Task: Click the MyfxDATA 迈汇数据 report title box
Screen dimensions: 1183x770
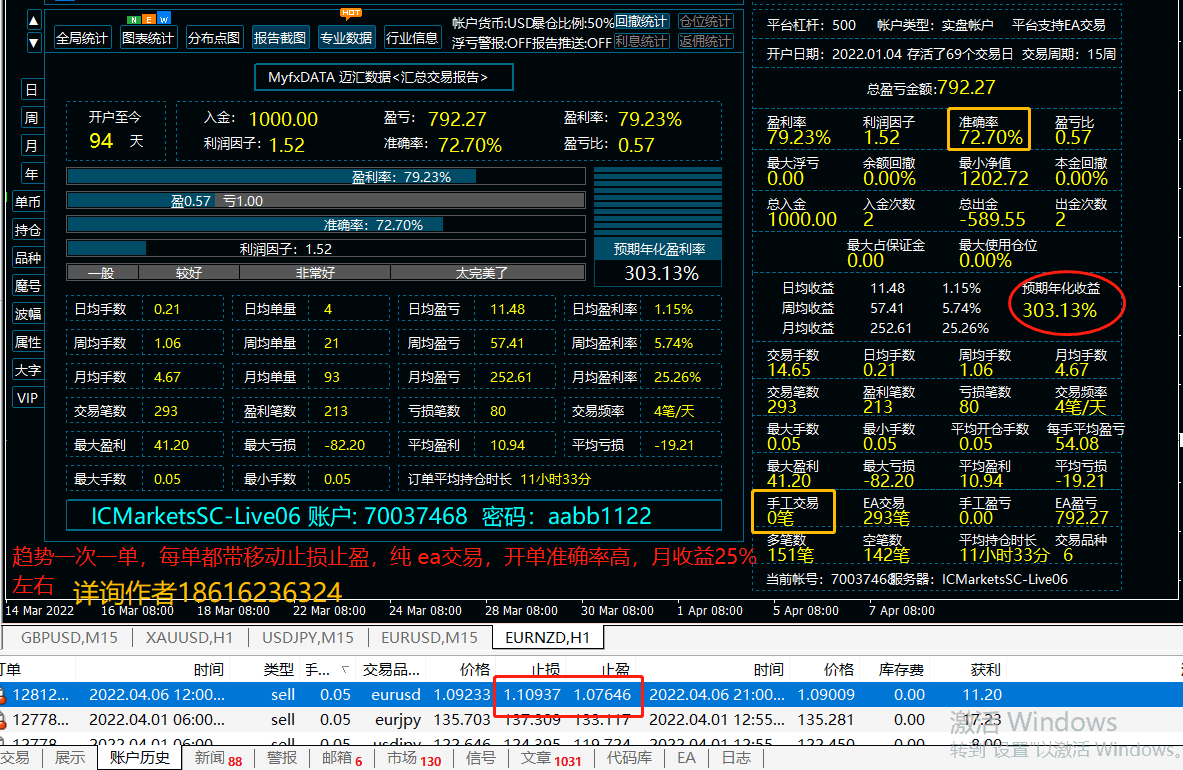Action: coord(384,77)
